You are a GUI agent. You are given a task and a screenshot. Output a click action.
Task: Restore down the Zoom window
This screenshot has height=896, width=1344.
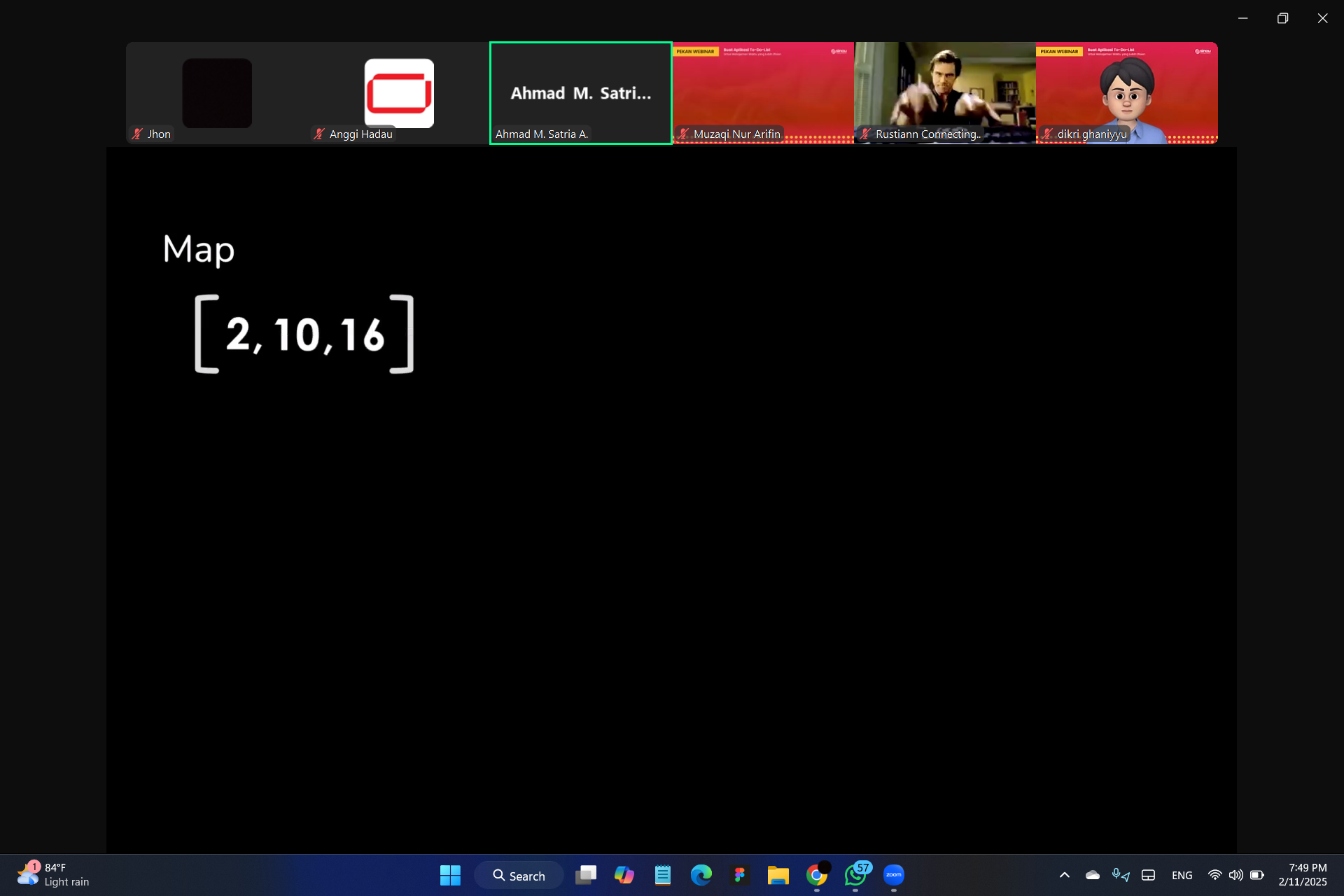(1282, 18)
